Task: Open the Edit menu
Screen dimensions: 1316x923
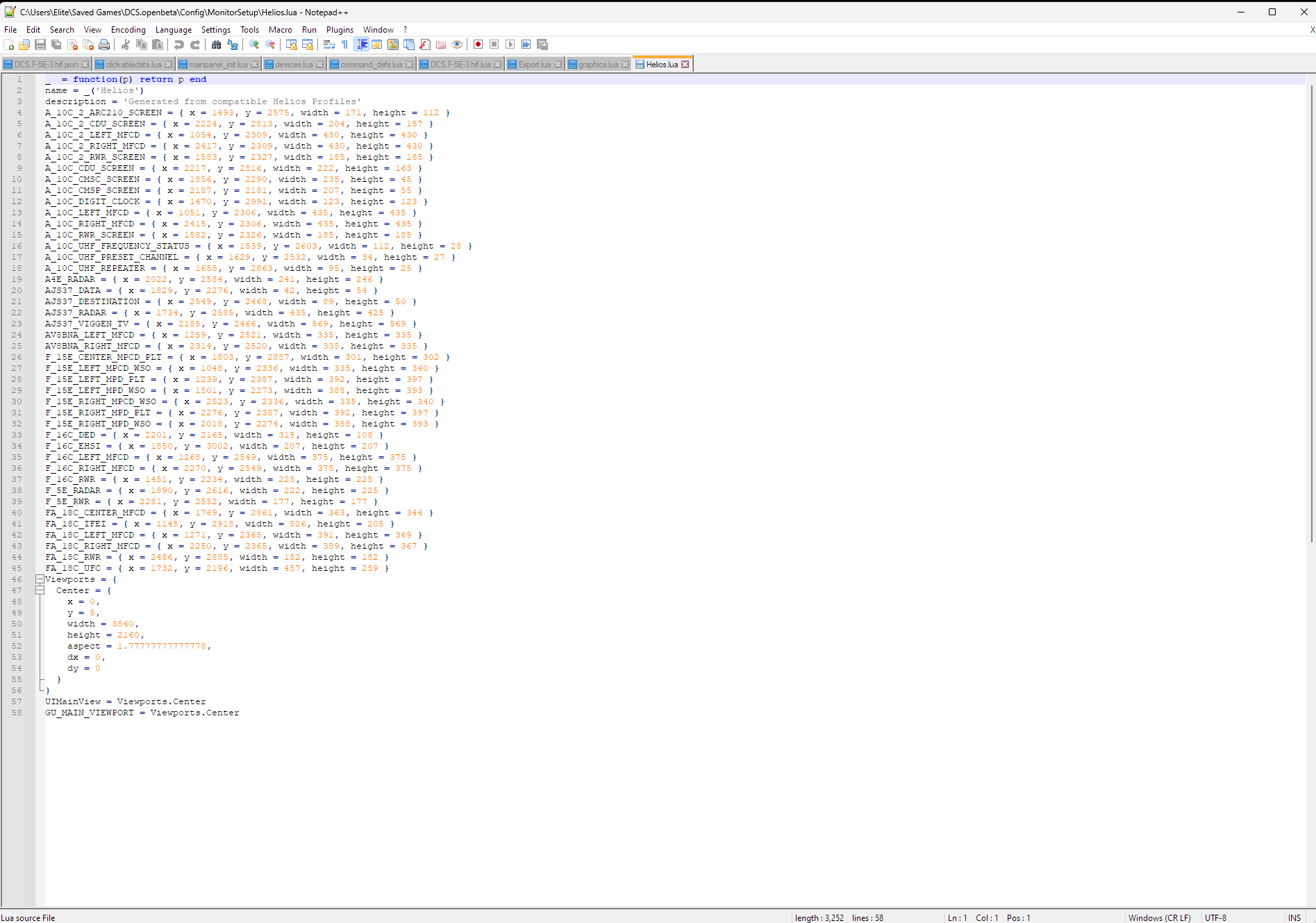Action: pyautogui.click(x=33, y=30)
